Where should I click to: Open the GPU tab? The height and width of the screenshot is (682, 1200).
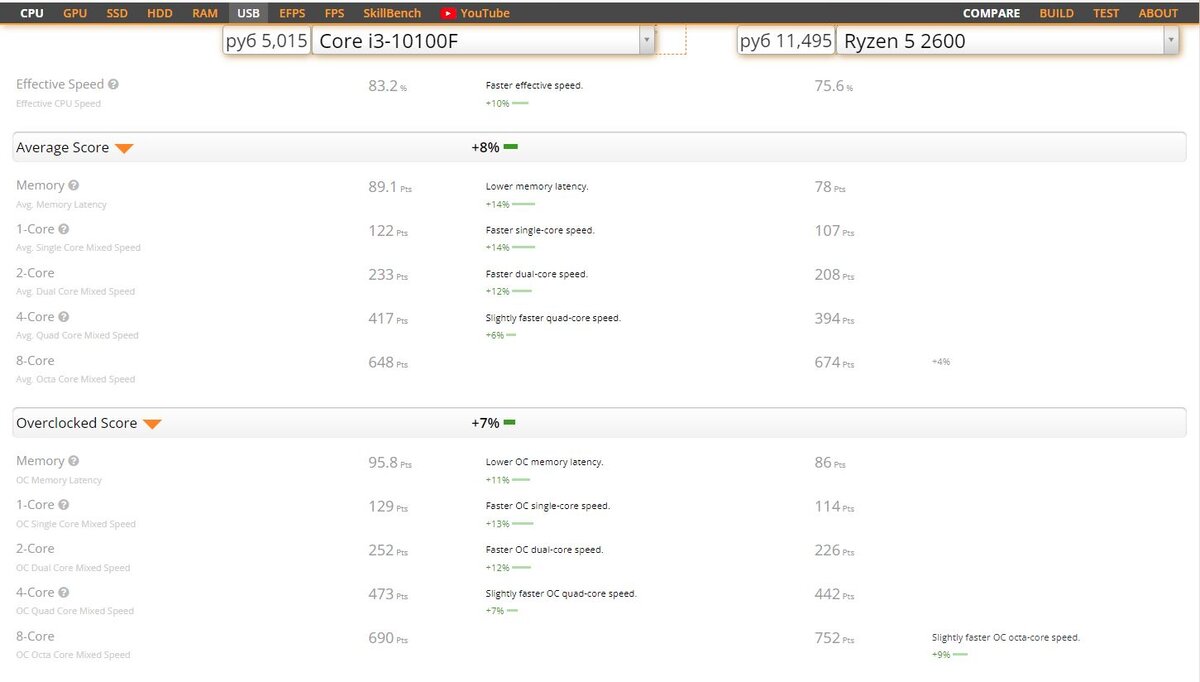75,13
